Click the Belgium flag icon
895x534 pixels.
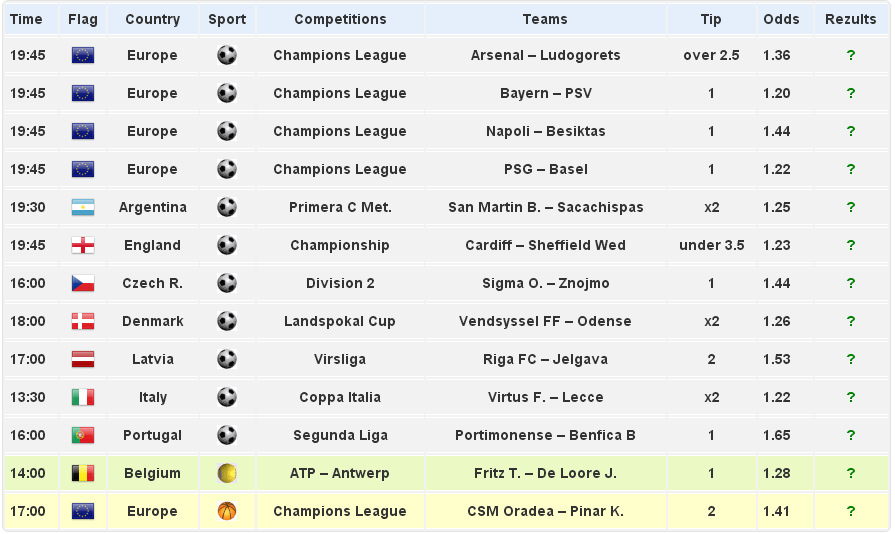pos(83,474)
